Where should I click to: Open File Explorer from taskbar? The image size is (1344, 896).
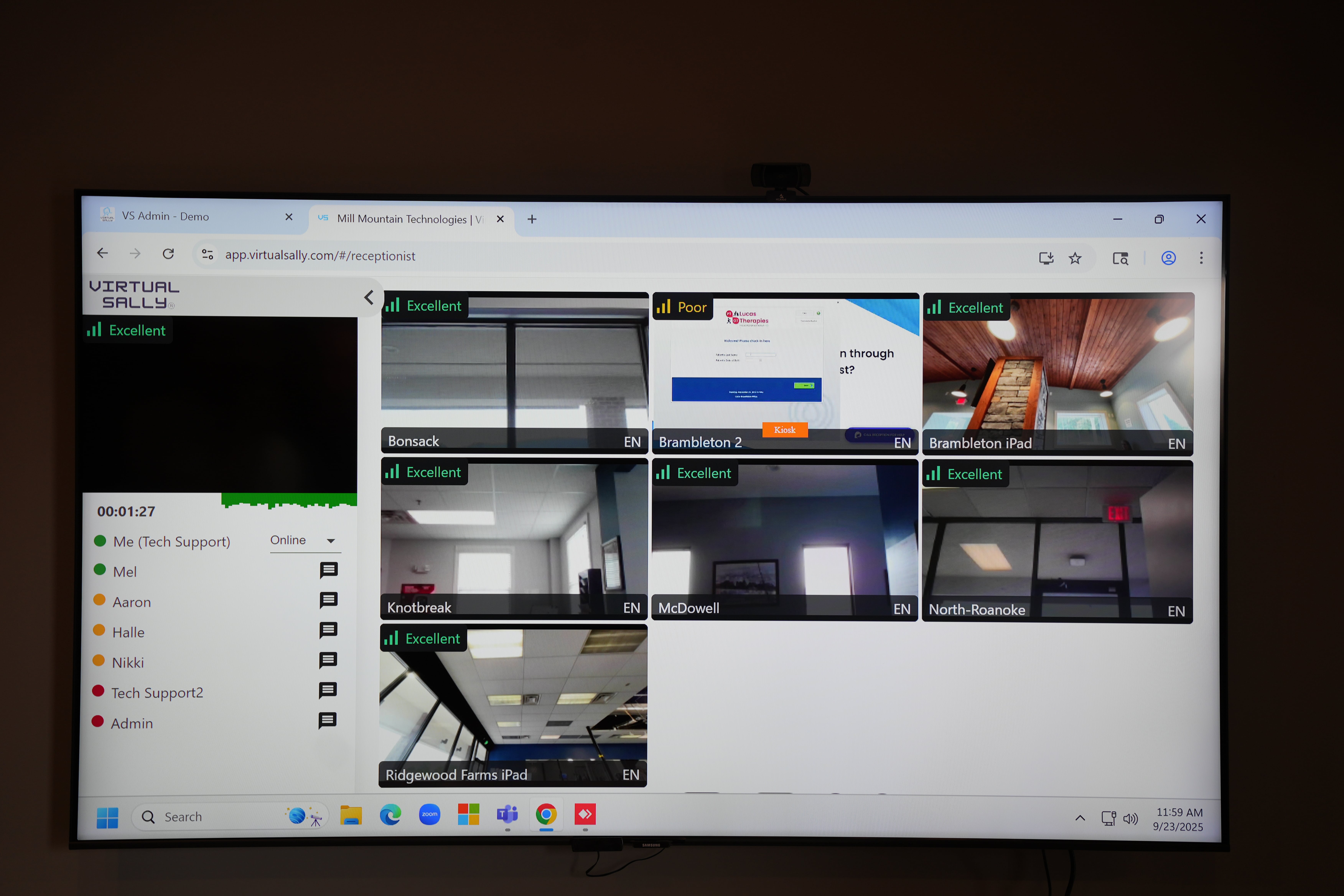tap(351, 815)
